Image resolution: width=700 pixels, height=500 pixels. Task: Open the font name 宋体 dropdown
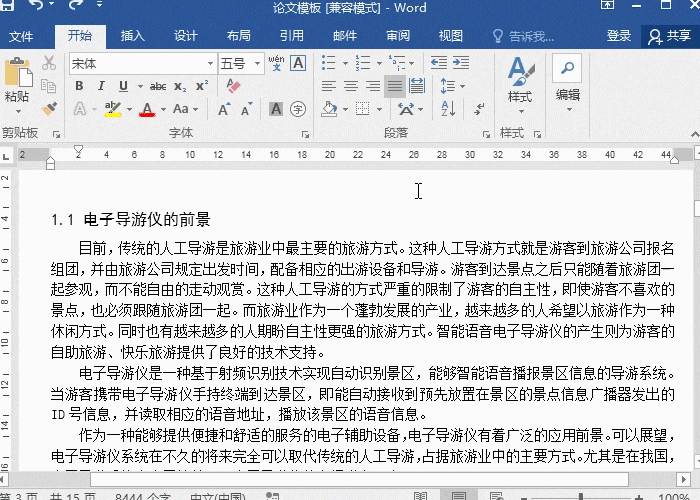click(210, 63)
